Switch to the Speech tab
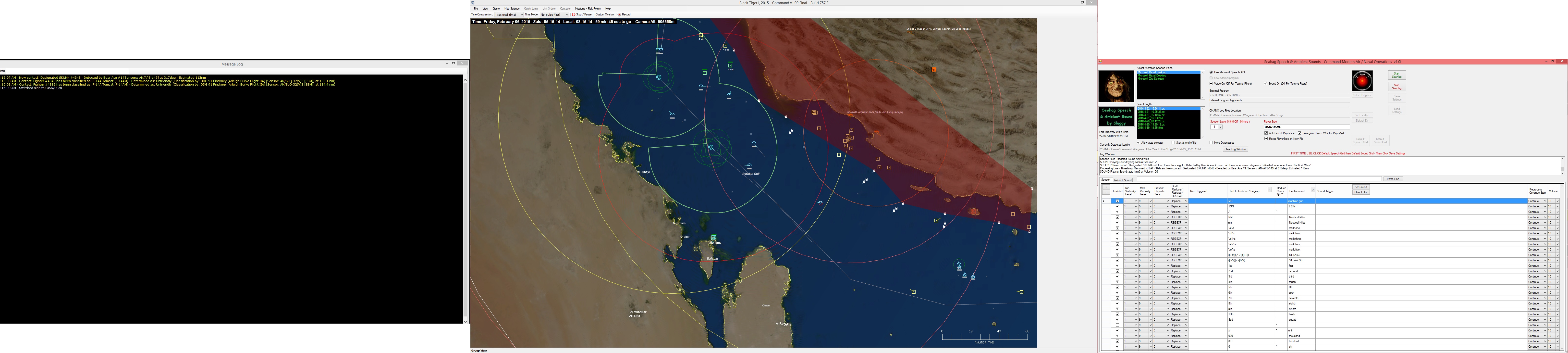The height and width of the screenshot is (353, 1568). tap(1106, 179)
